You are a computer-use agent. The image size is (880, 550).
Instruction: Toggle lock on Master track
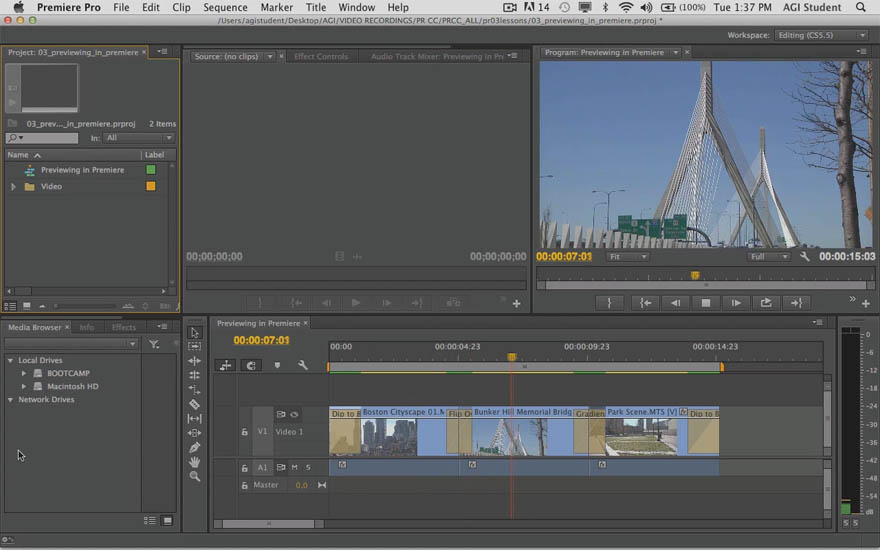pyautogui.click(x=244, y=485)
